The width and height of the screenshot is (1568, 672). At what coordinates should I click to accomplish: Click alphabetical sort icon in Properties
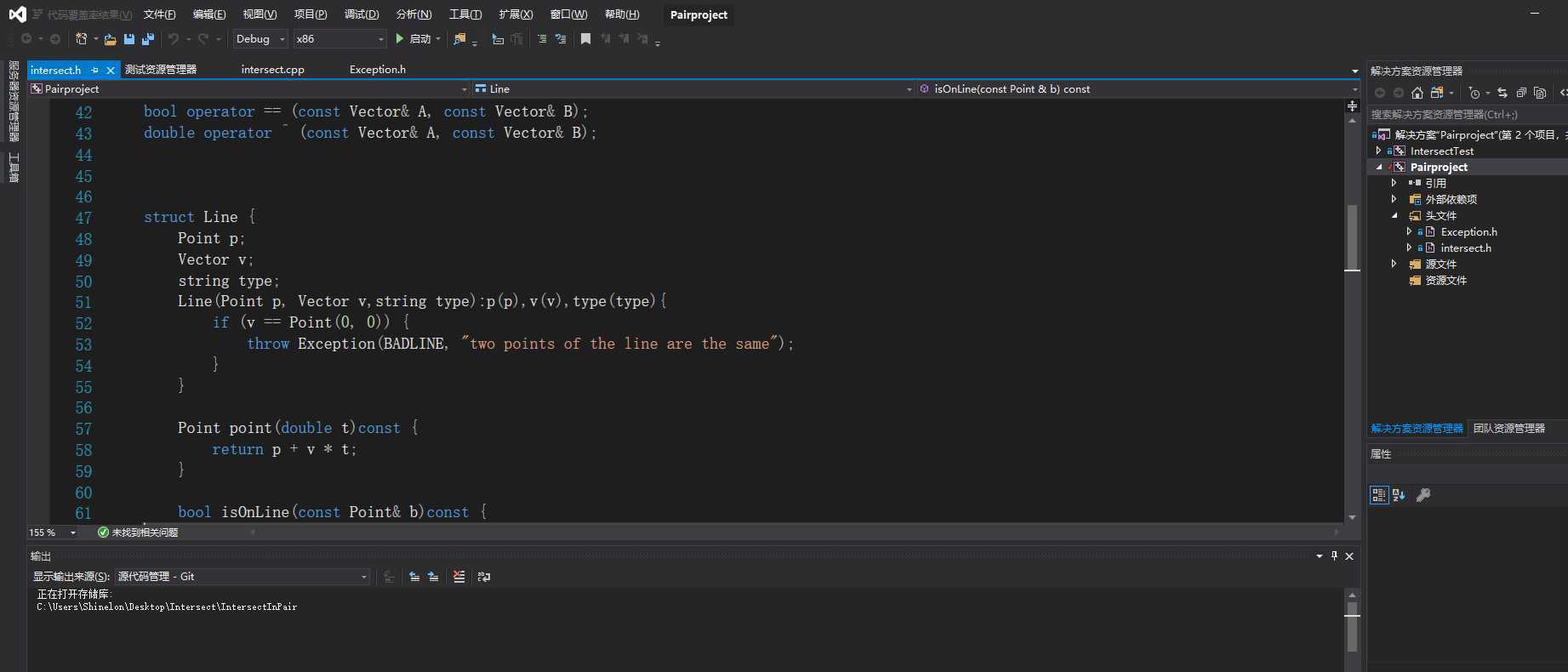1399,495
